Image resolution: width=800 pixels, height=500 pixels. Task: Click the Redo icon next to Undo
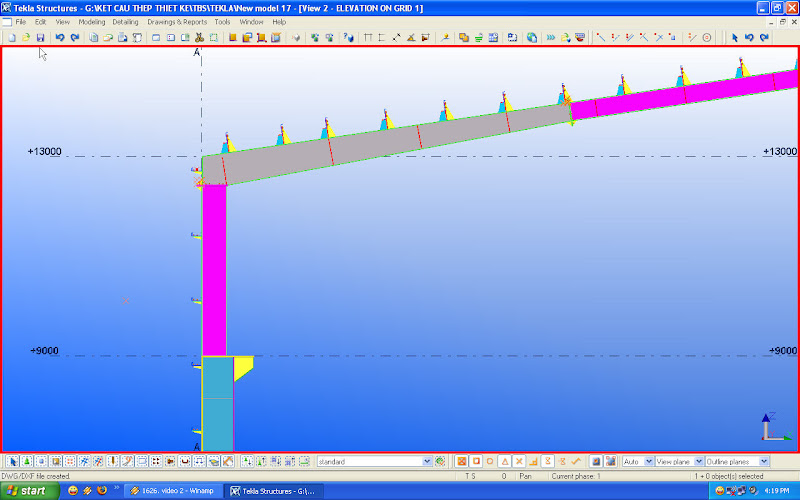[75, 37]
